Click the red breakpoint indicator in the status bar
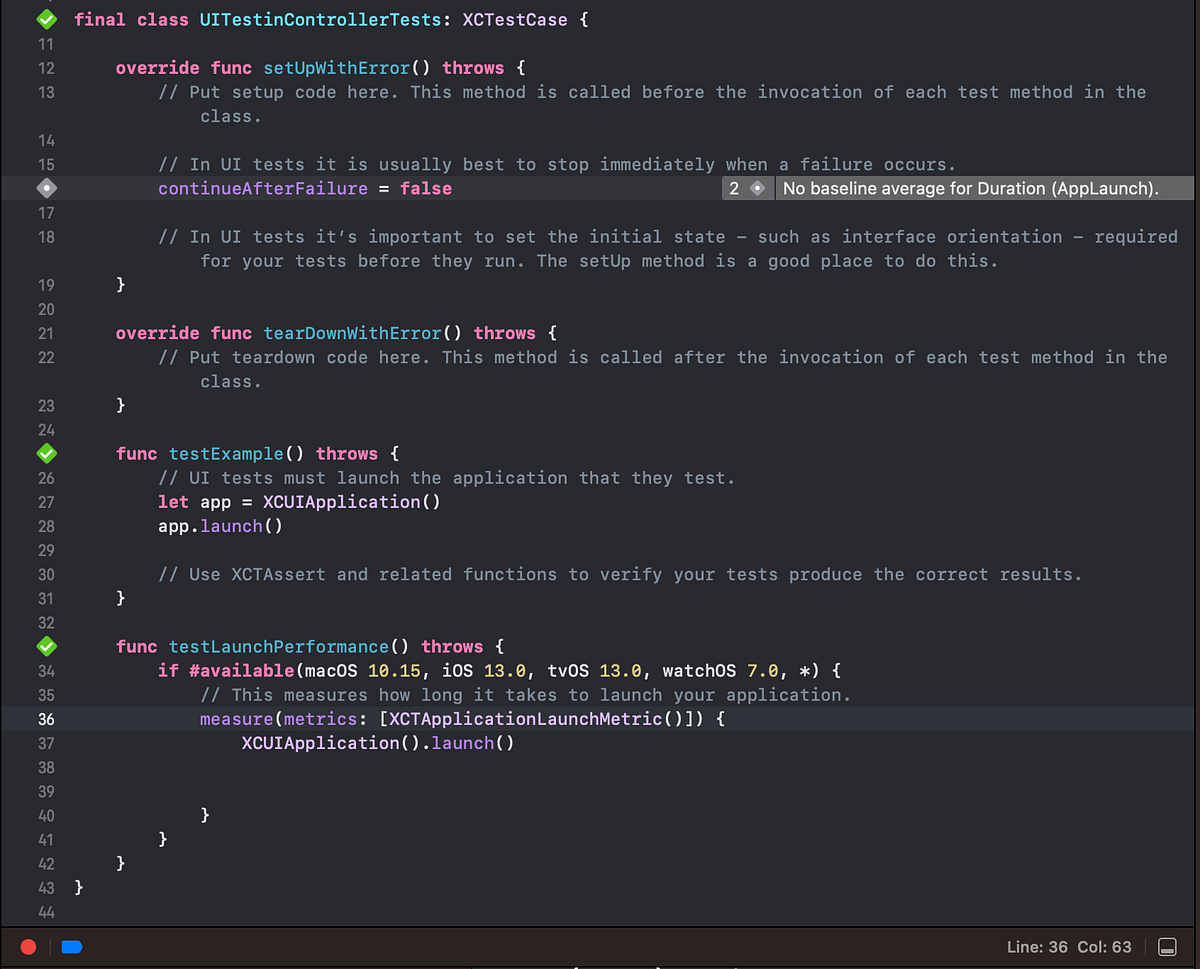The height and width of the screenshot is (969, 1200). [27, 946]
